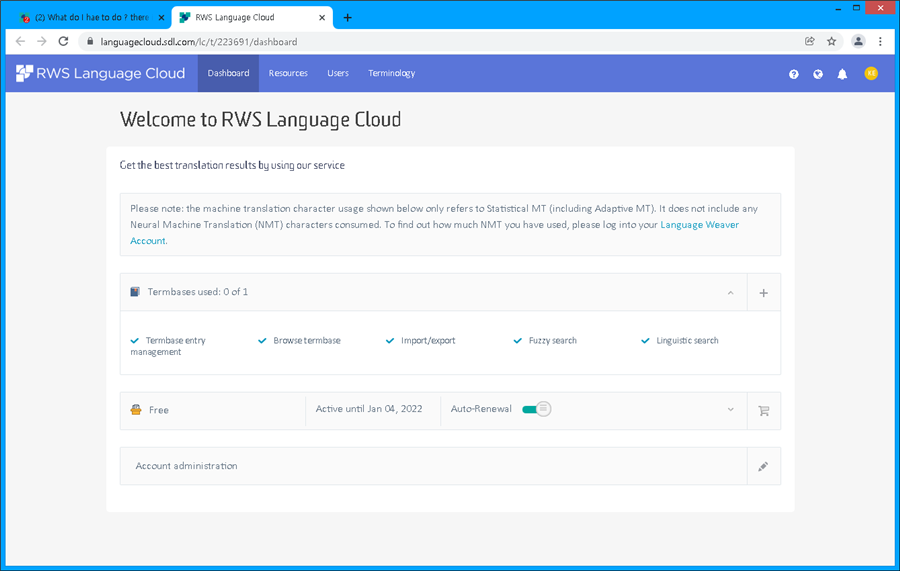The height and width of the screenshot is (571, 900).
Task: Bookmark this page with the star icon
Action: 831,41
